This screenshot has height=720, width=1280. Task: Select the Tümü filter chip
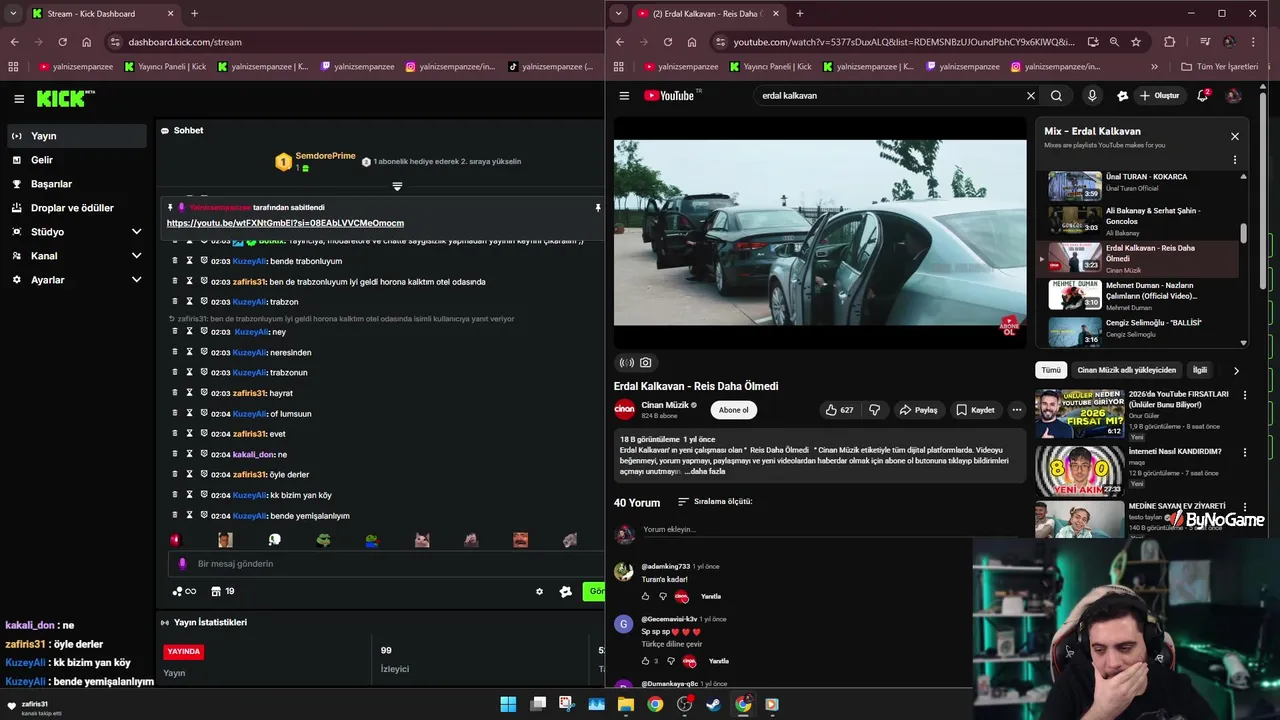(x=1050, y=370)
